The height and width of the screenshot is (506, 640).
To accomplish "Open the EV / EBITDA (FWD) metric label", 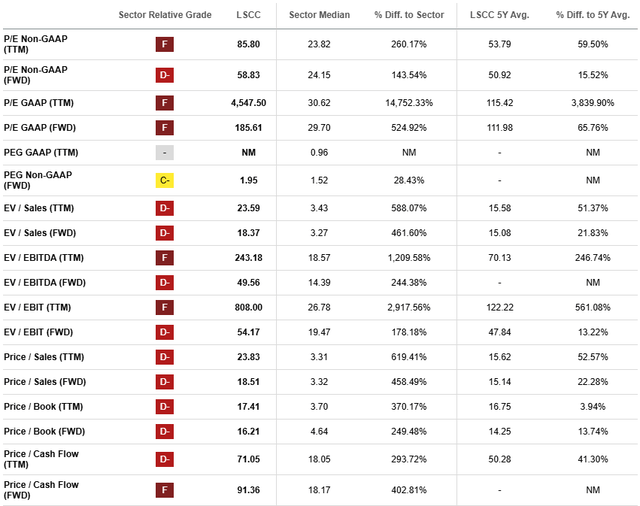I will (44, 282).
